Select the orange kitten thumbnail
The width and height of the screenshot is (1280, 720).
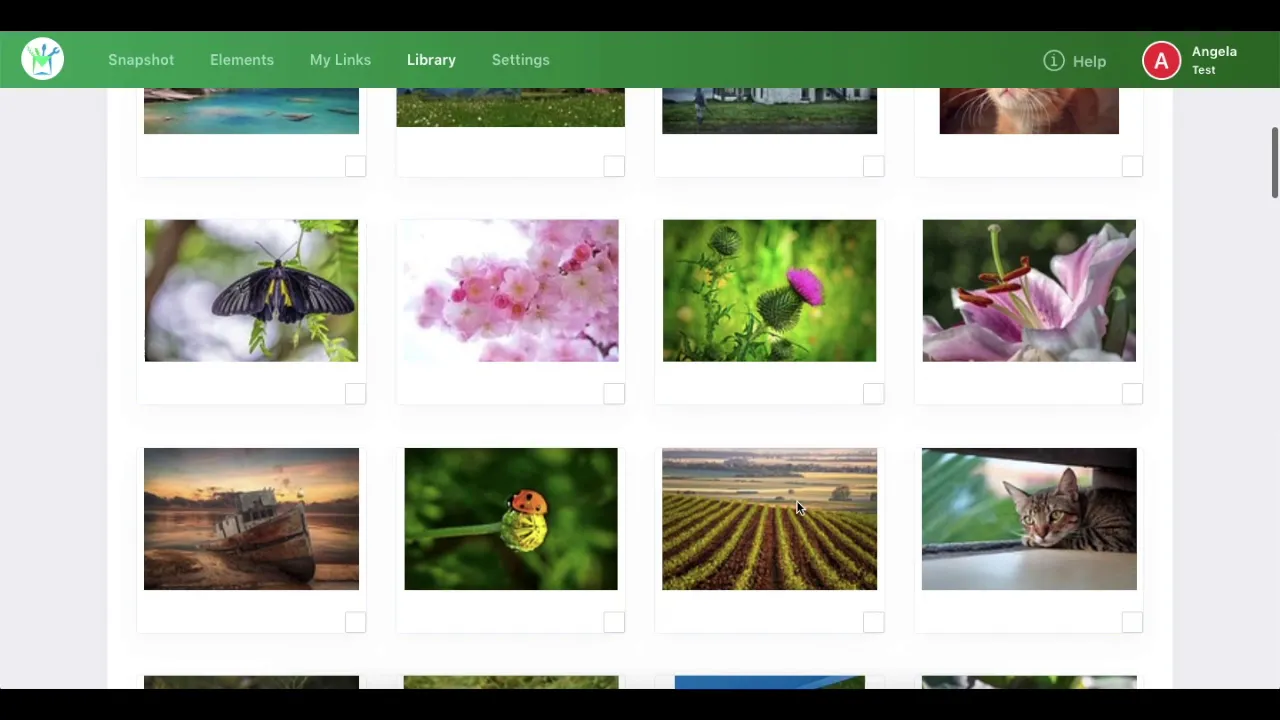[x=1029, y=110]
